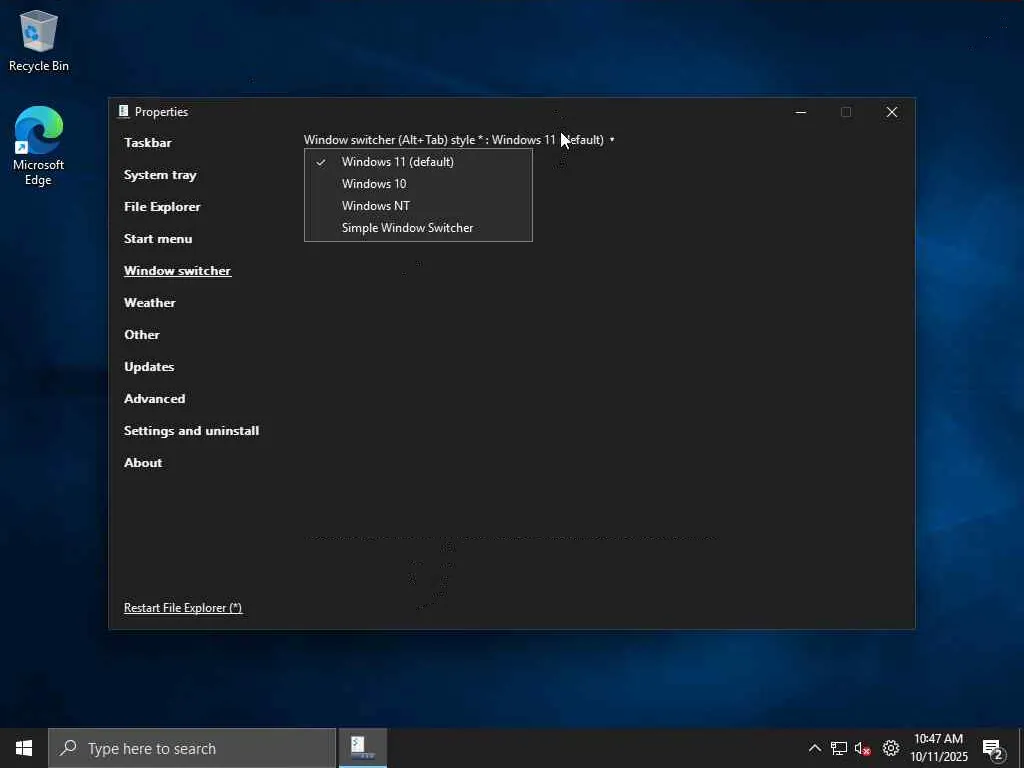Collapse the Window switcher style dropdown
Image resolution: width=1024 pixels, height=768 pixels.
click(459, 140)
